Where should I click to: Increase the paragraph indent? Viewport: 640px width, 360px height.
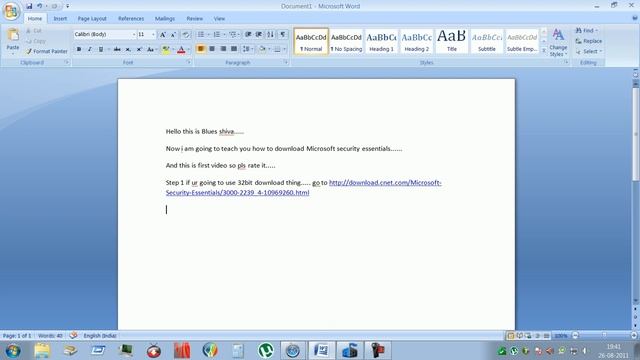pos(259,35)
